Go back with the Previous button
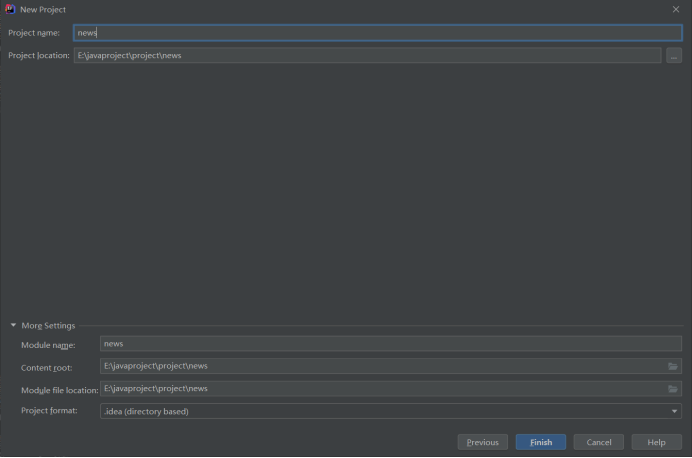This screenshot has width=692, height=458. pyautogui.click(x=483, y=442)
